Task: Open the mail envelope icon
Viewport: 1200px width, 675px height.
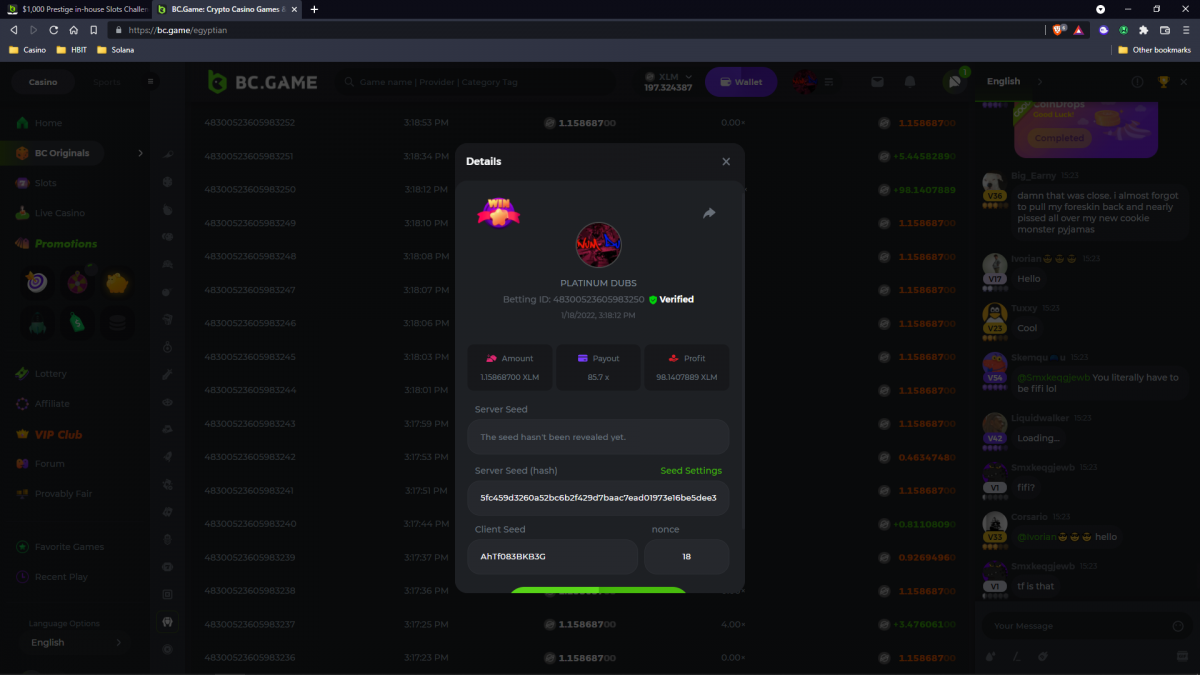Action: tap(877, 82)
